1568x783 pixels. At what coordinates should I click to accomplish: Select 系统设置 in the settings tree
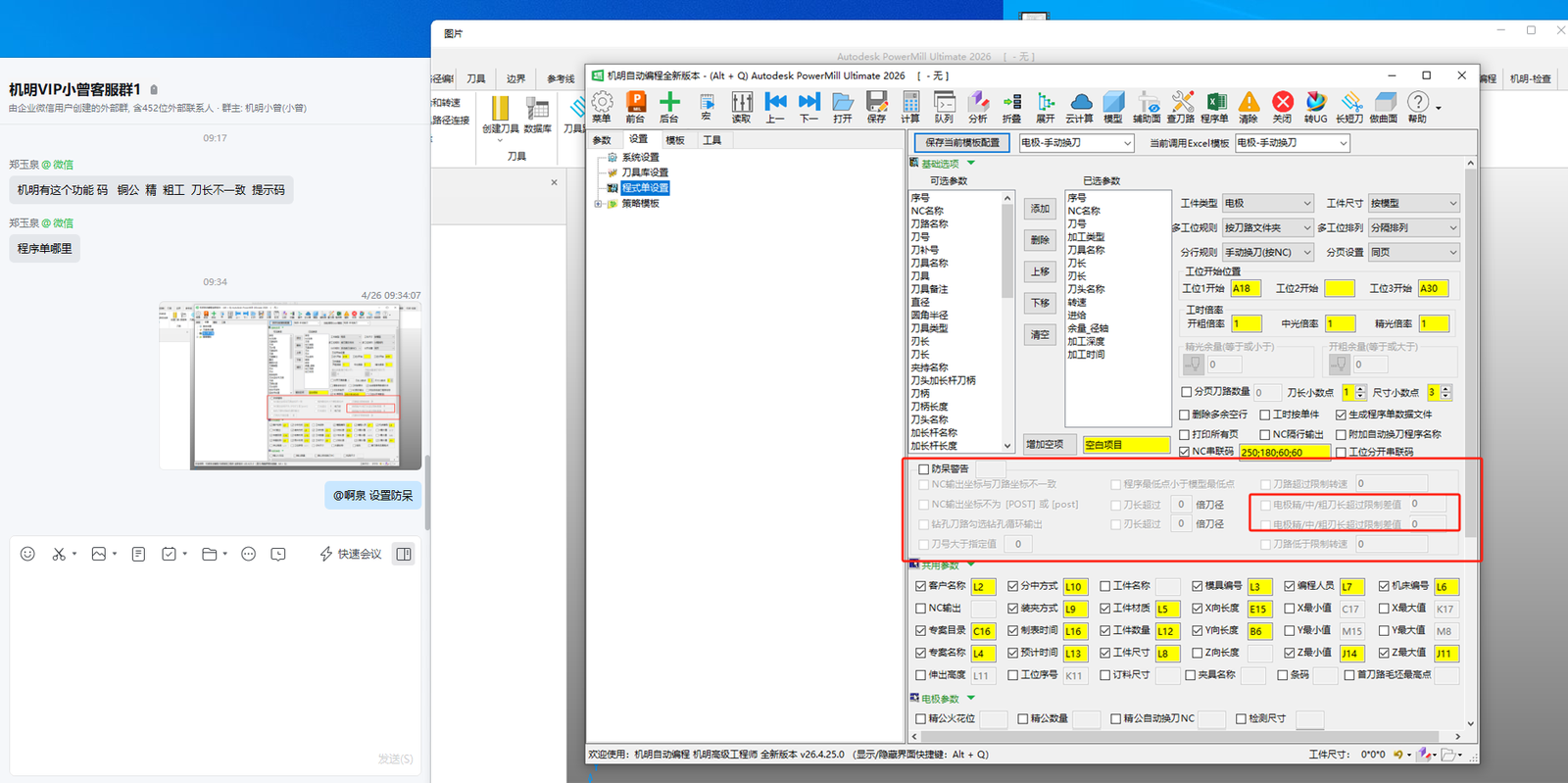pyautogui.click(x=640, y=157)
